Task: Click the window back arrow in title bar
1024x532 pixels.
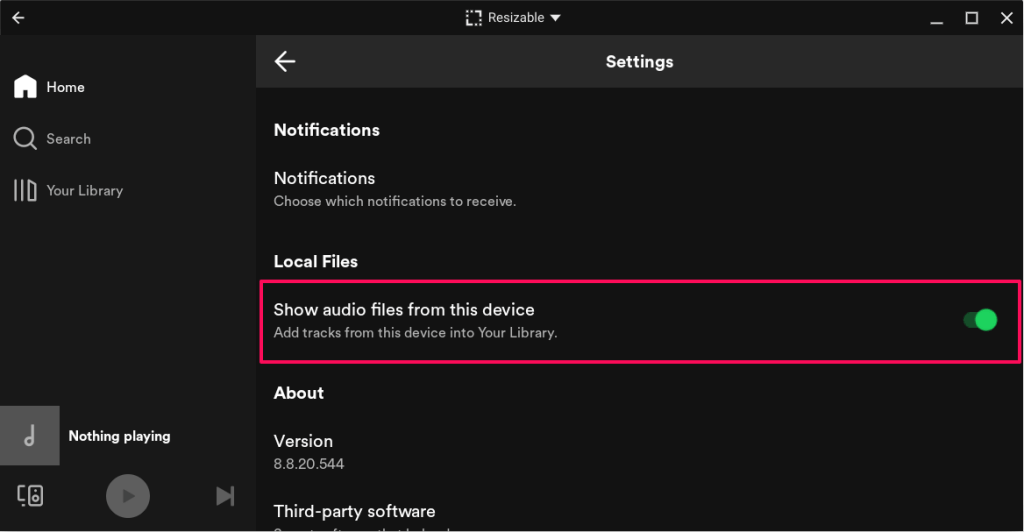Action: point(18,18)
